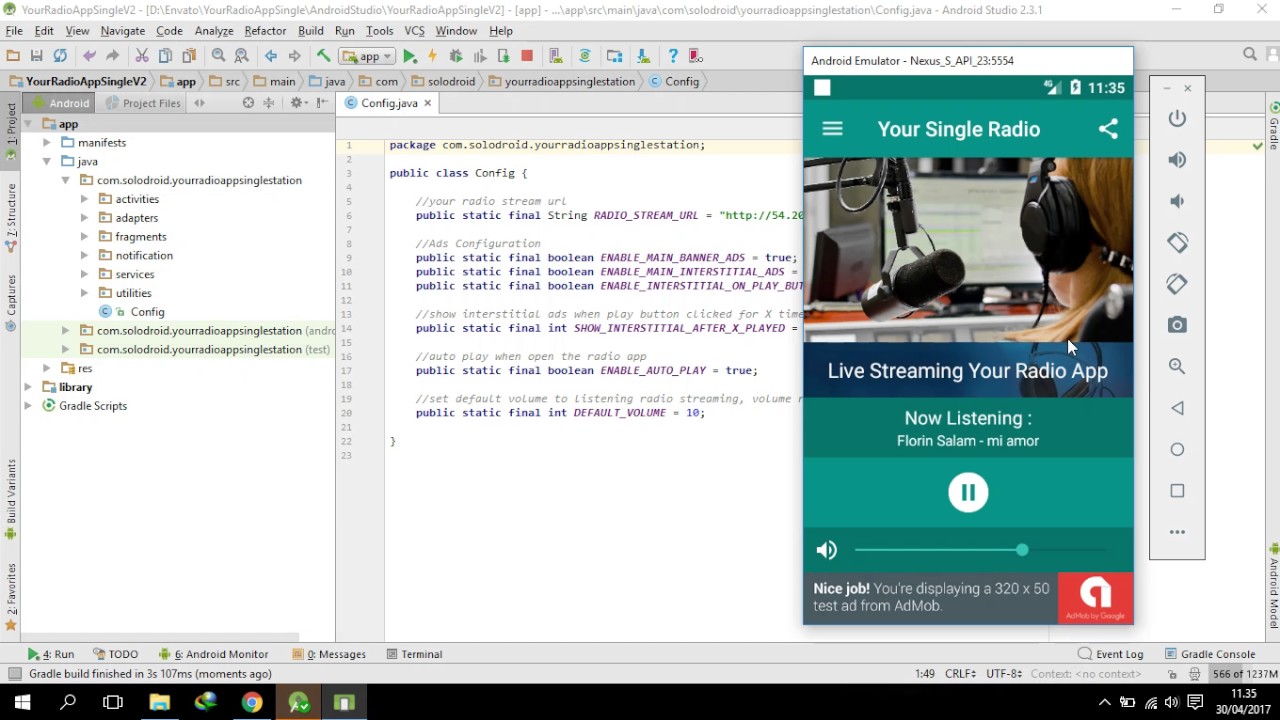Select the utilities package in tree
This screenshot has height=720, width=1280.
pos(133,293)
